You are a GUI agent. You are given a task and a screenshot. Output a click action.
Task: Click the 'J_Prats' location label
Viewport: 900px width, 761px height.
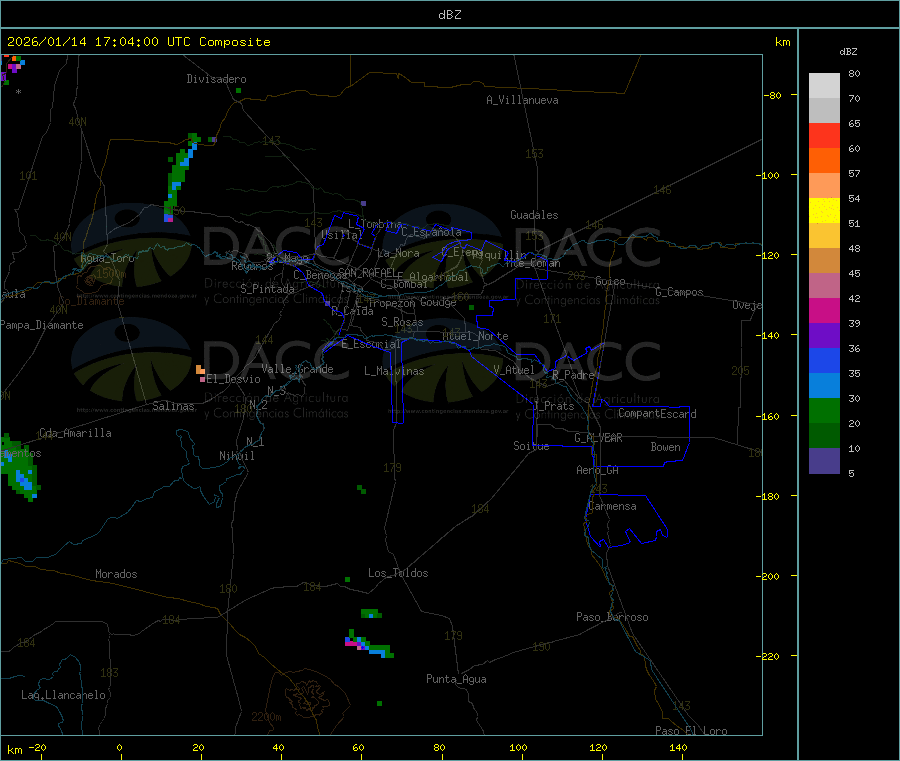[554, 406]
